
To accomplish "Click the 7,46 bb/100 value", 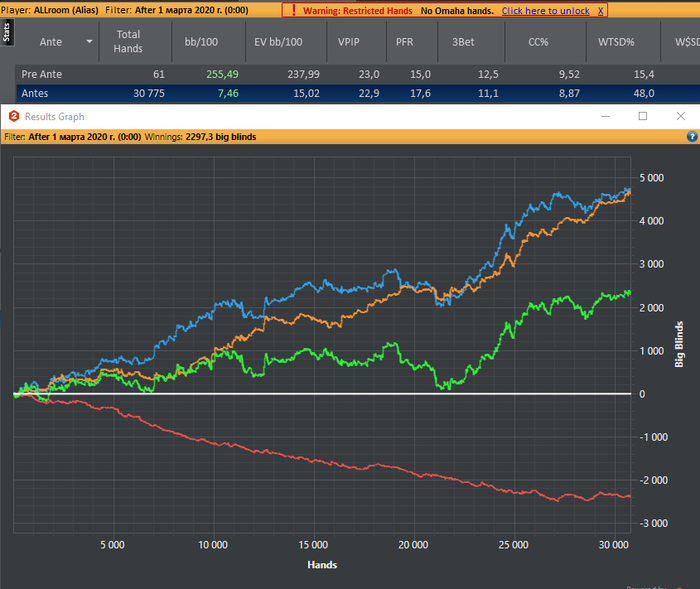I will 228,93.
